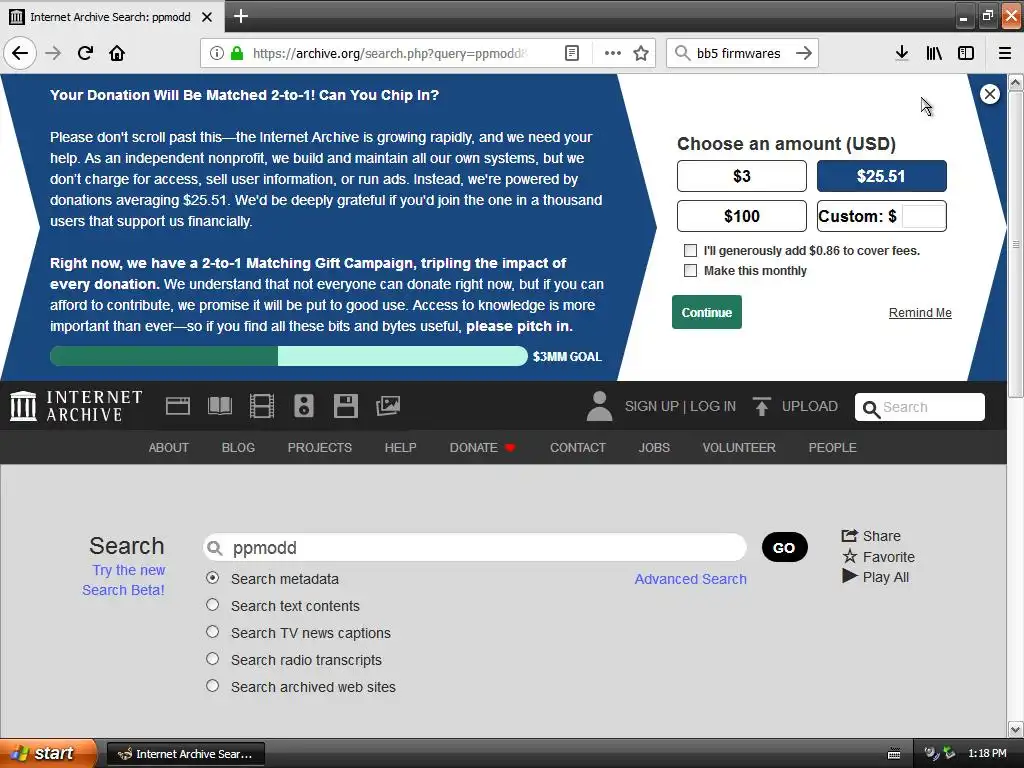The width and height of the screenshot is (1024, 768).
Task: Click Try the new Search Beta link
Action: (124, 580)
